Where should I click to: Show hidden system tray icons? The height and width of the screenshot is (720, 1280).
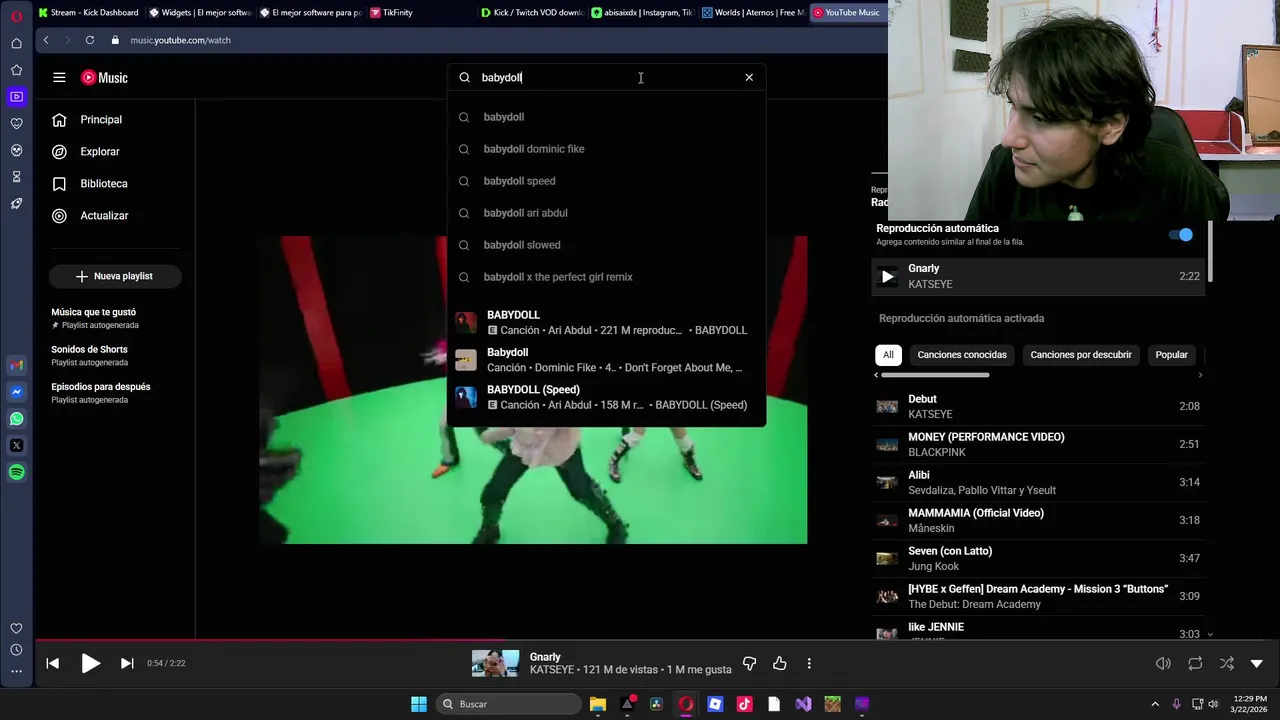(1155, 704)
